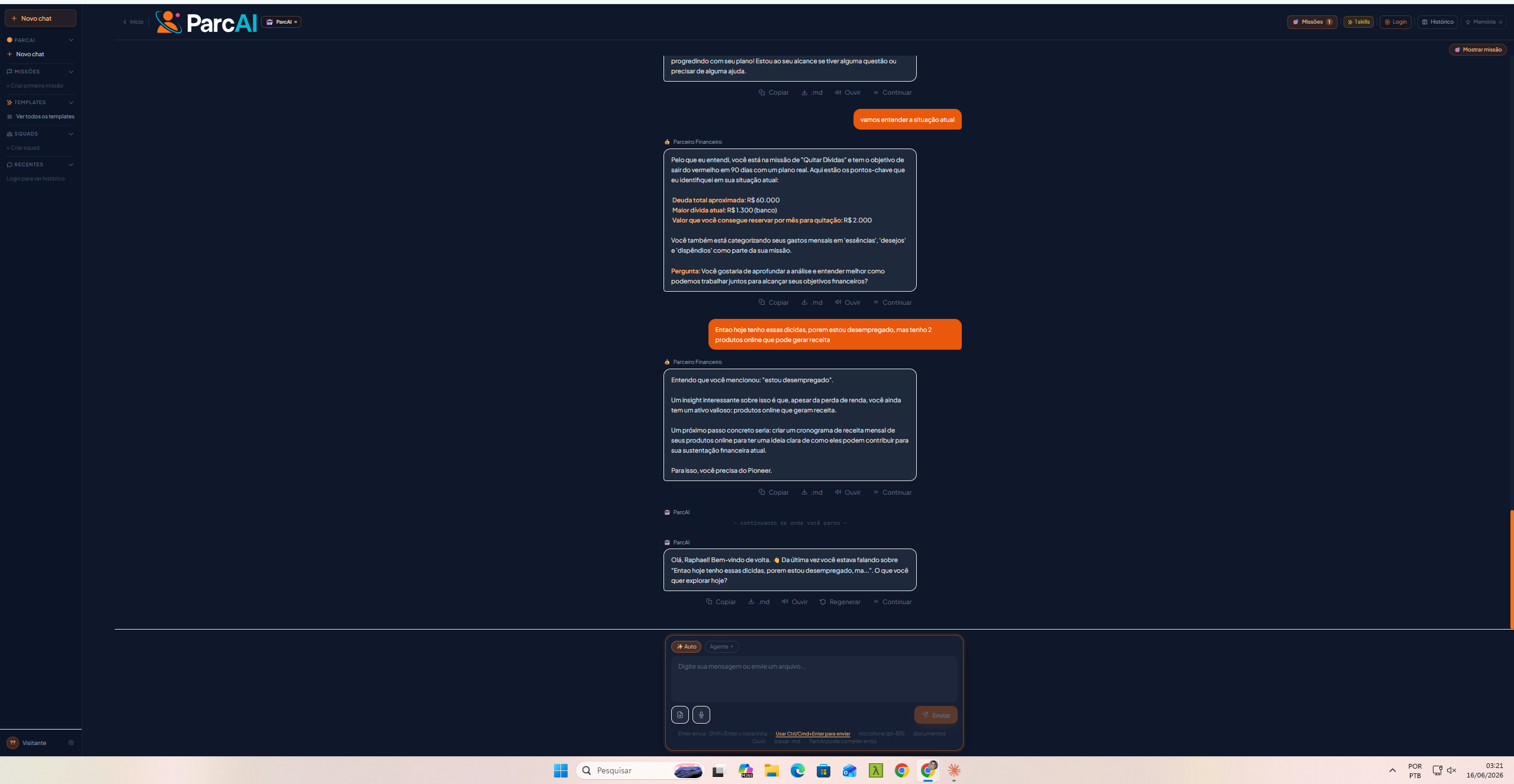This screenshot has height=784, width=1514.
Task: Click Mostrar missão toggle
Action: click(1477, 50)
